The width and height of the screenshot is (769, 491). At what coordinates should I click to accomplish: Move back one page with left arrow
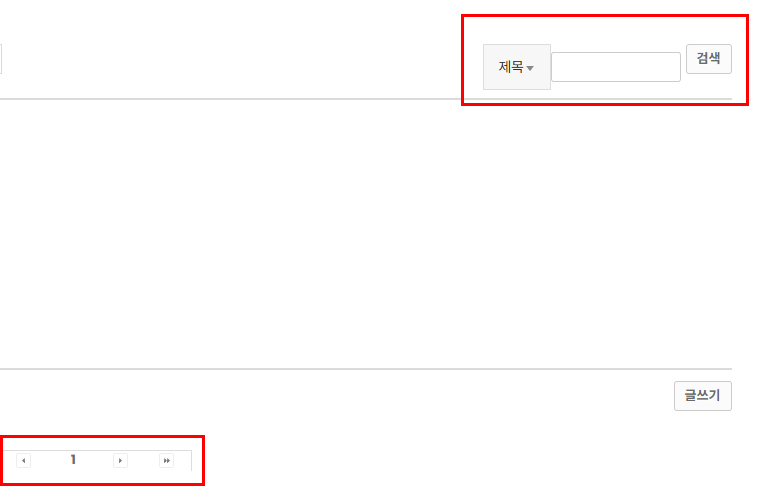[x=24, y=461]
